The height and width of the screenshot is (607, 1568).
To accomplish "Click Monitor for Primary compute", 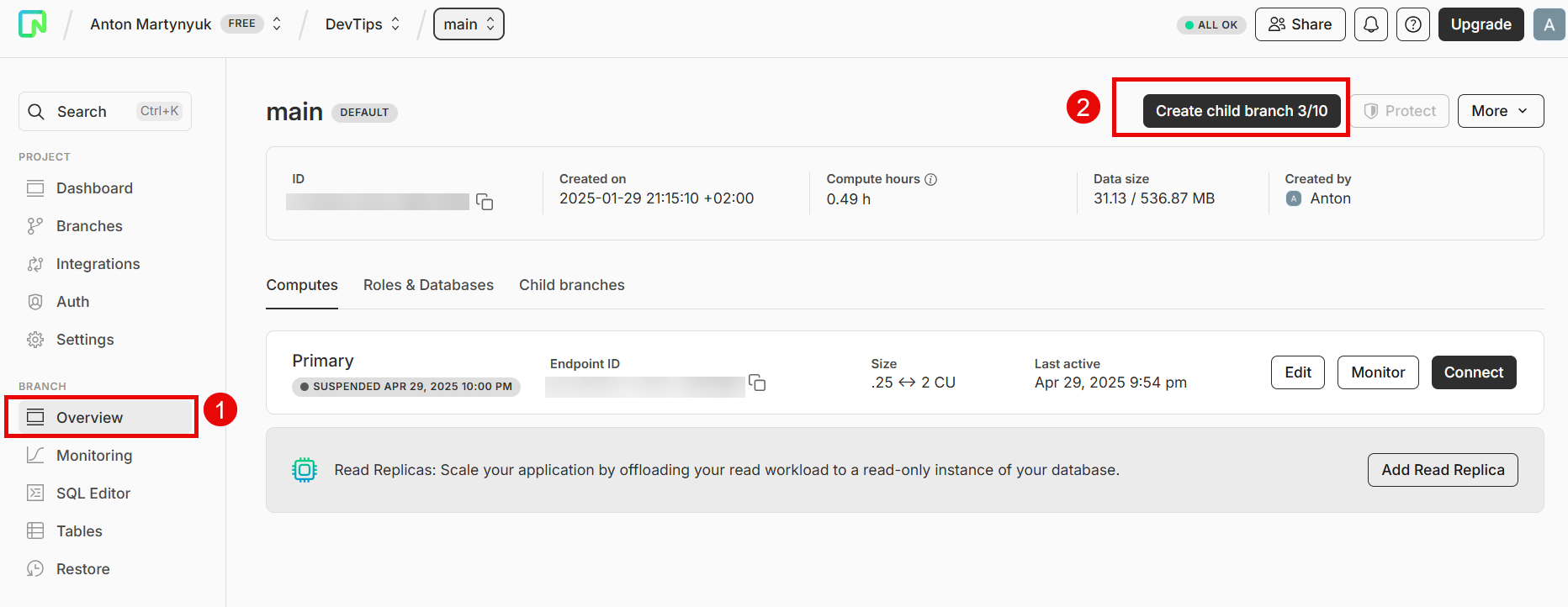I will (1378, 372).
